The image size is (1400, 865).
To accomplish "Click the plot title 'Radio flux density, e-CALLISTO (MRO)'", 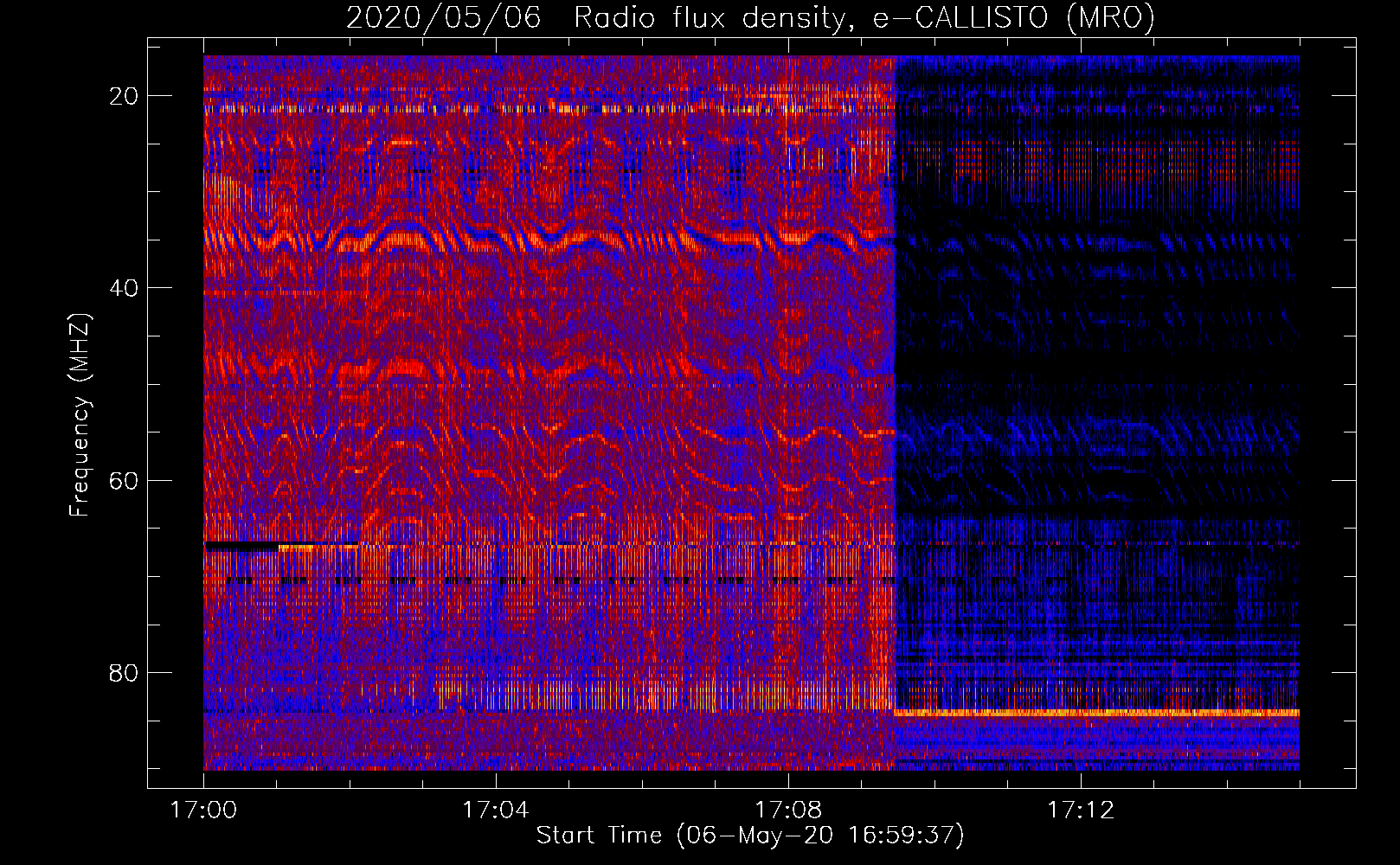I will (x=864, y=18).
